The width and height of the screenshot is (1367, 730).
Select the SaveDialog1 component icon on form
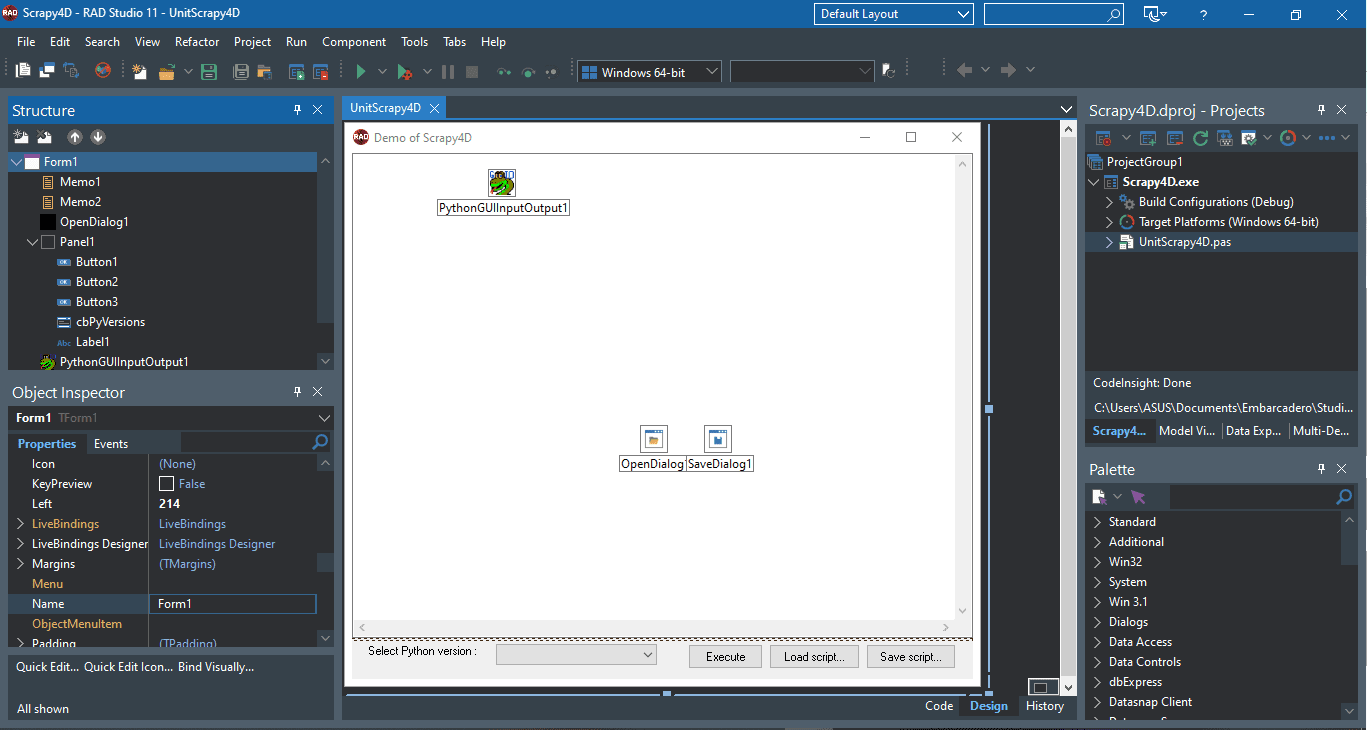click(718, 439)
